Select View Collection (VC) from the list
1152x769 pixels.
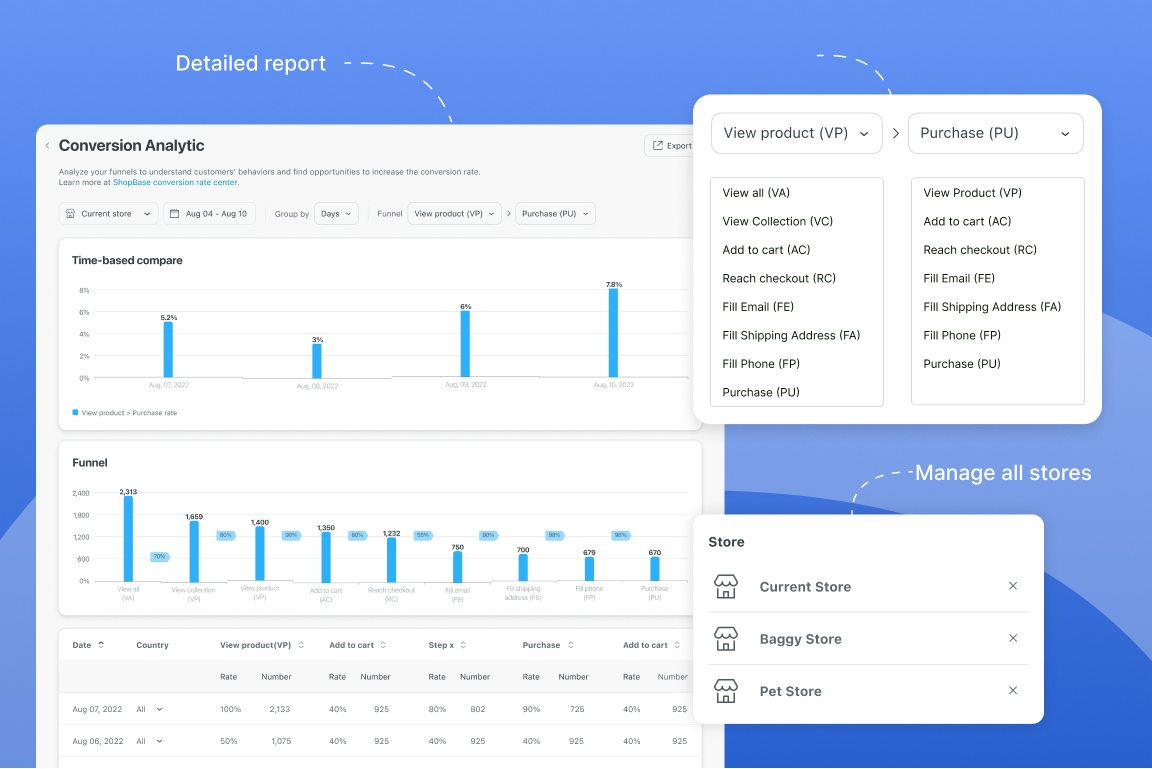tap(777, 222)
